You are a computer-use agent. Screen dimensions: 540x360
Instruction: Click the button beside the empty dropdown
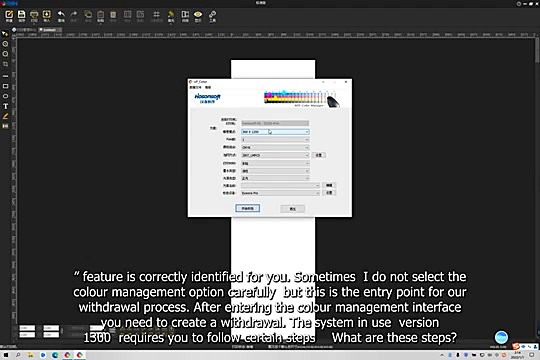pyautogui.click(x=329, y=186)
